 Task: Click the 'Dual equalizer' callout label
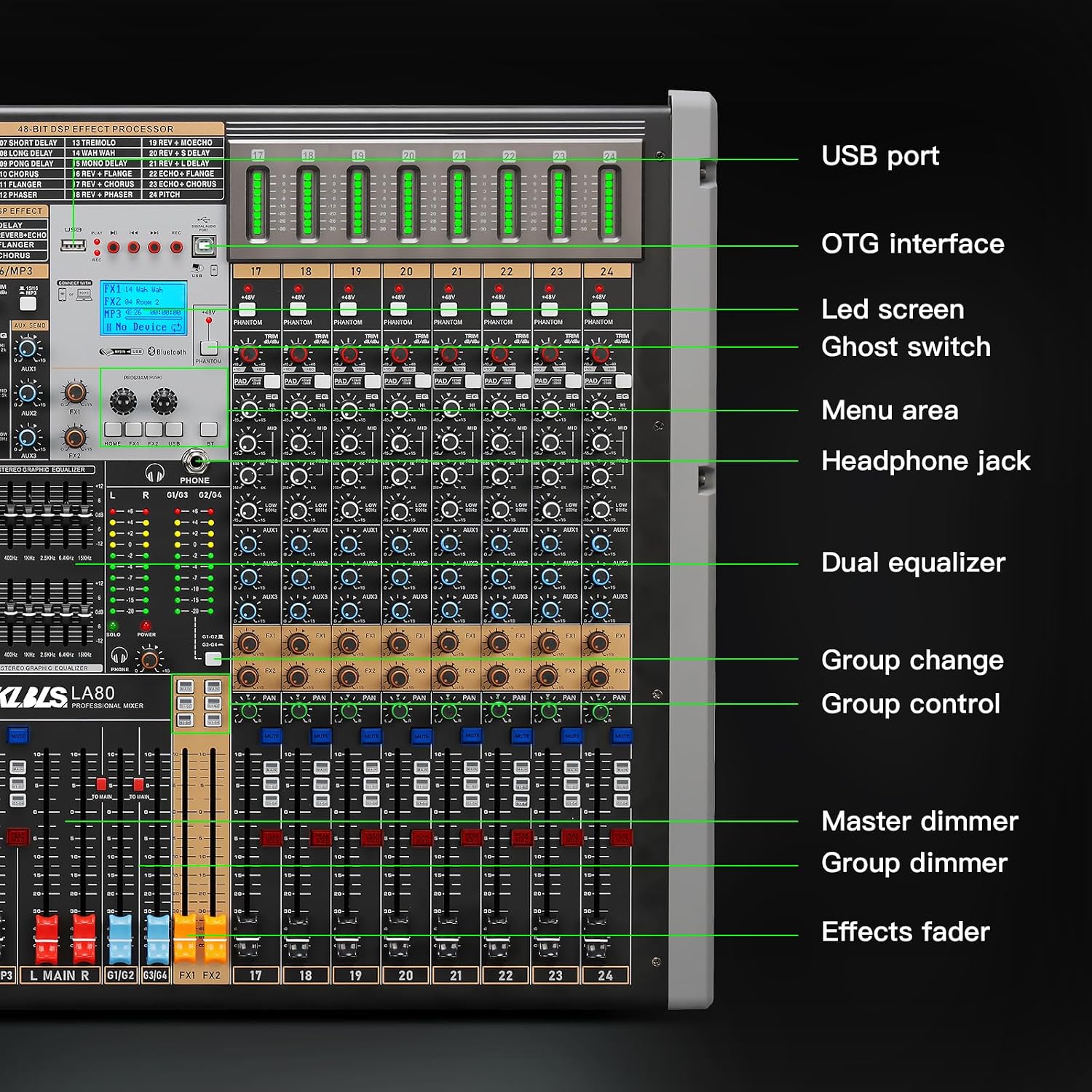[x=913, y=563]
